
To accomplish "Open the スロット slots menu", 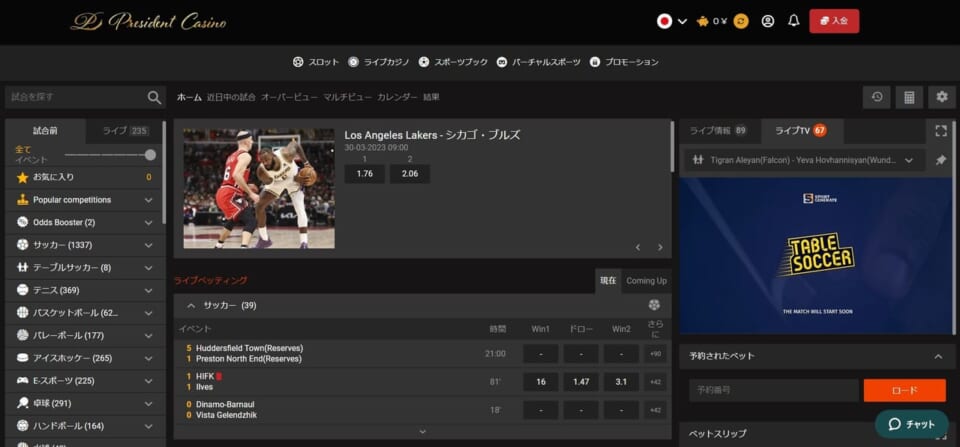I will point(316,62).
